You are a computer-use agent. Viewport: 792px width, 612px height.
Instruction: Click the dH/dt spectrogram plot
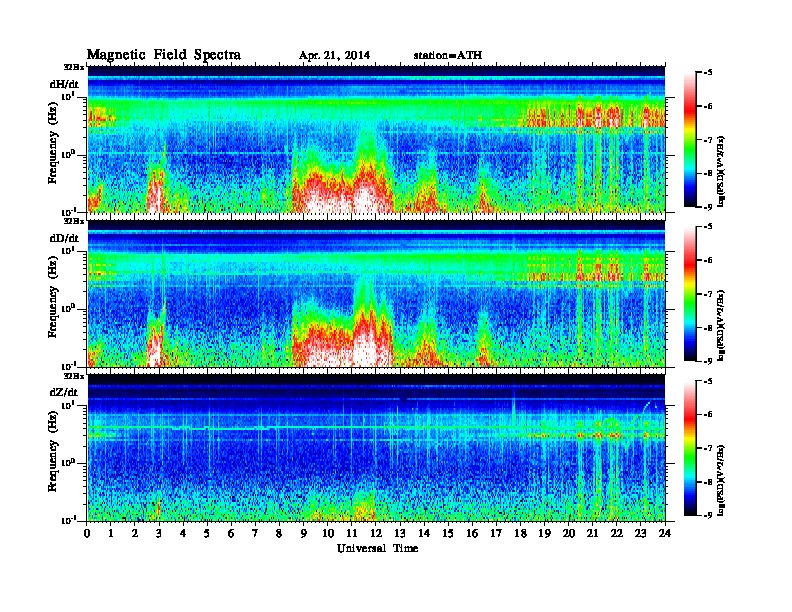coord(376,139)
